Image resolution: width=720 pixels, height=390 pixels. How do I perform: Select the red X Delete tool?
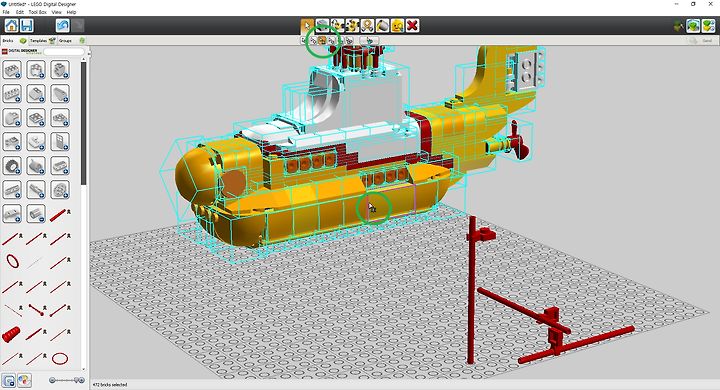click(x=412, y=25)
